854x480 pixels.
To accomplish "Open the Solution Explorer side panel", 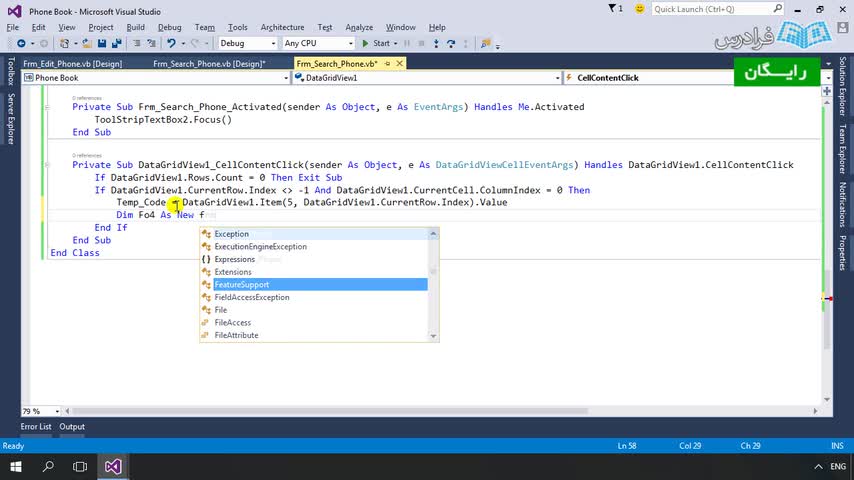I will coord(843,86).
